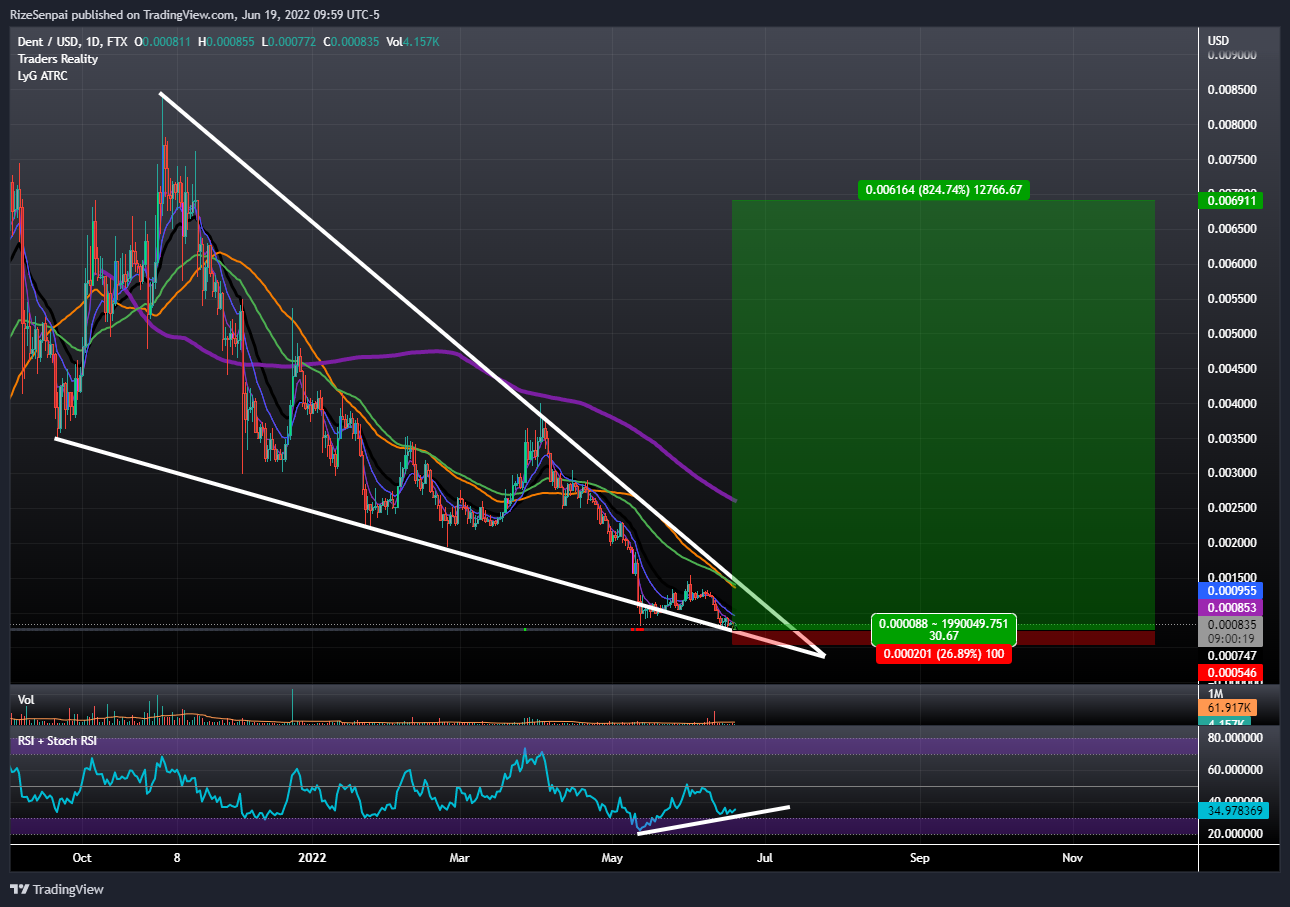Click the Vol pane label

coord(26,700)
